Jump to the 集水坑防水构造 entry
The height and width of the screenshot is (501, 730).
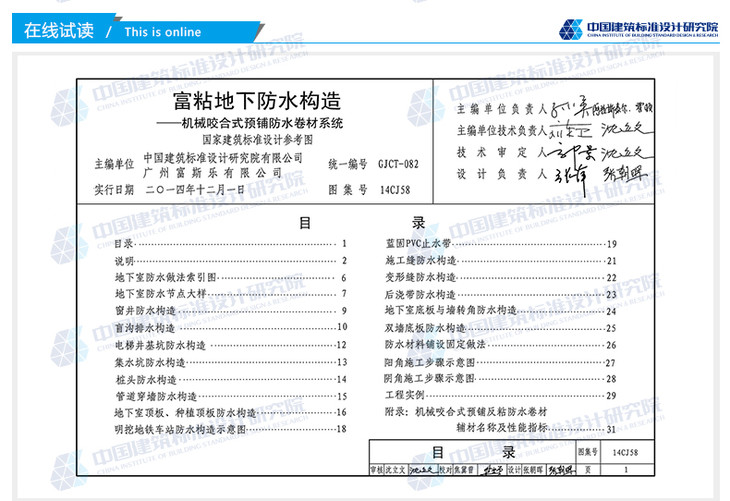150,362
